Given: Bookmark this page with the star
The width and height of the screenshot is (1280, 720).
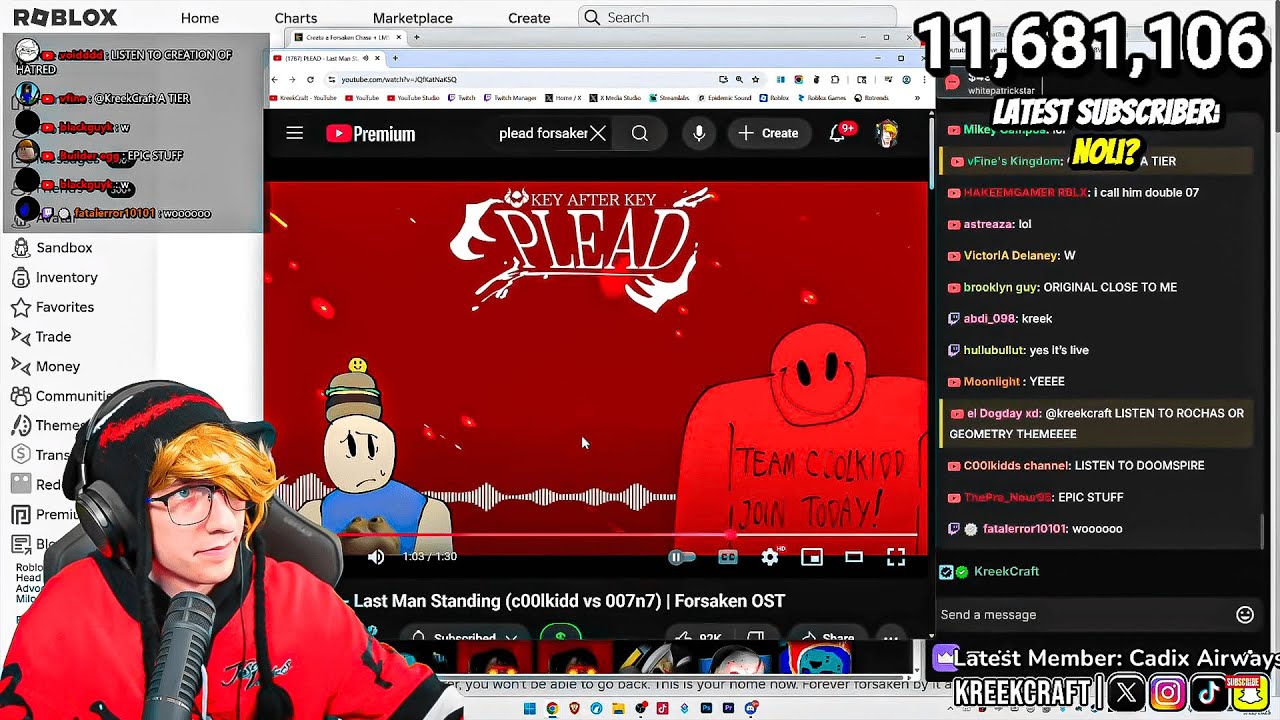Looking at the screenshot, I should point(755,79).
